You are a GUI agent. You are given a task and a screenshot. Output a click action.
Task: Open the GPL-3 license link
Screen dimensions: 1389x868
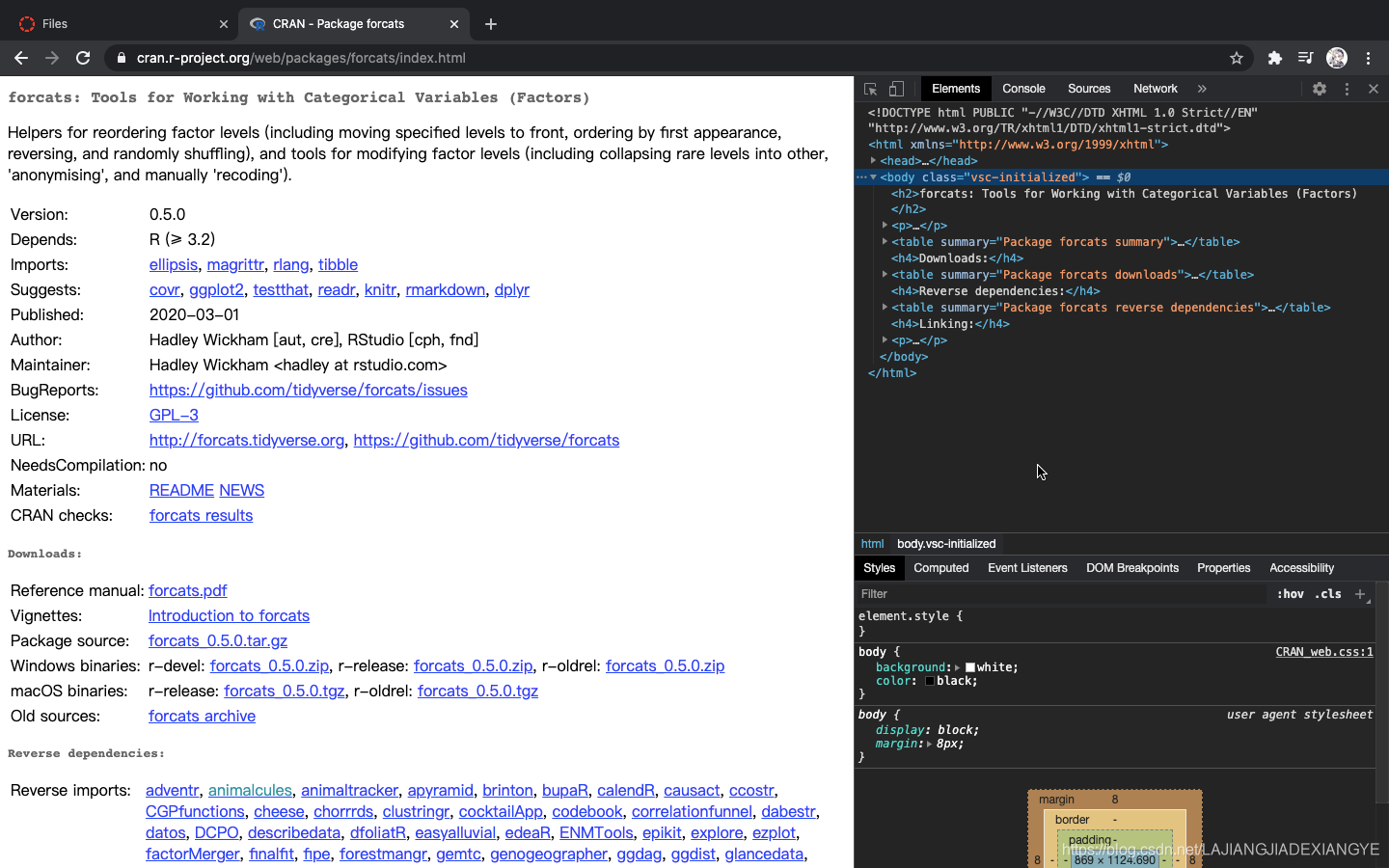[174, 415]
